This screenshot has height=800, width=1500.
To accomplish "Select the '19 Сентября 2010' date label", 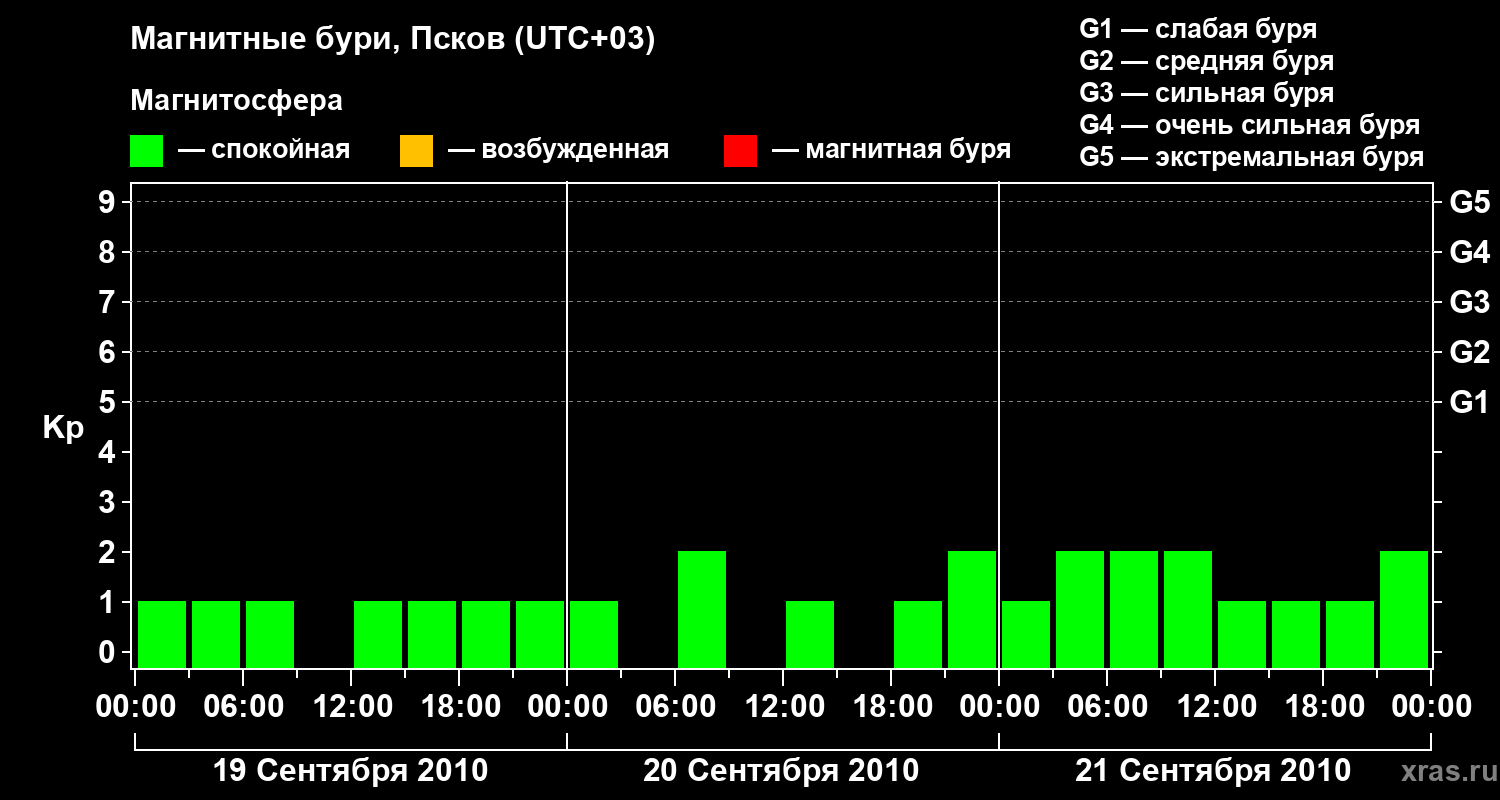I will (x=351, y=771).
